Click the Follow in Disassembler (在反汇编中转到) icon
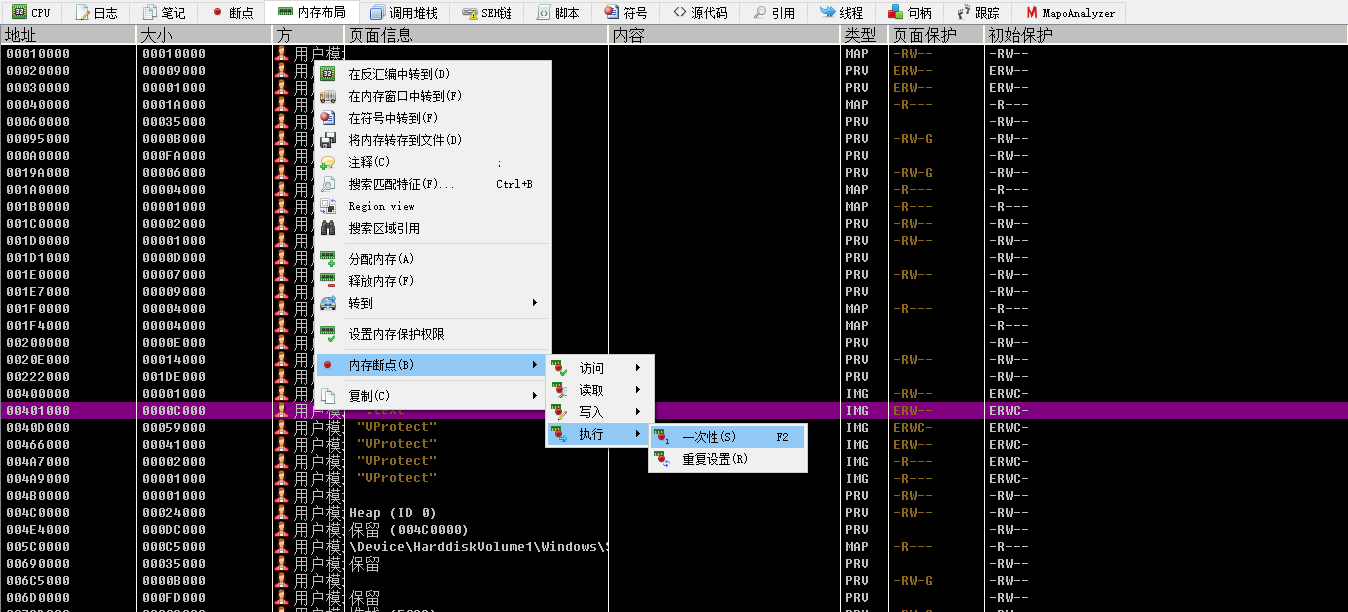 click(x=327, y=74)
